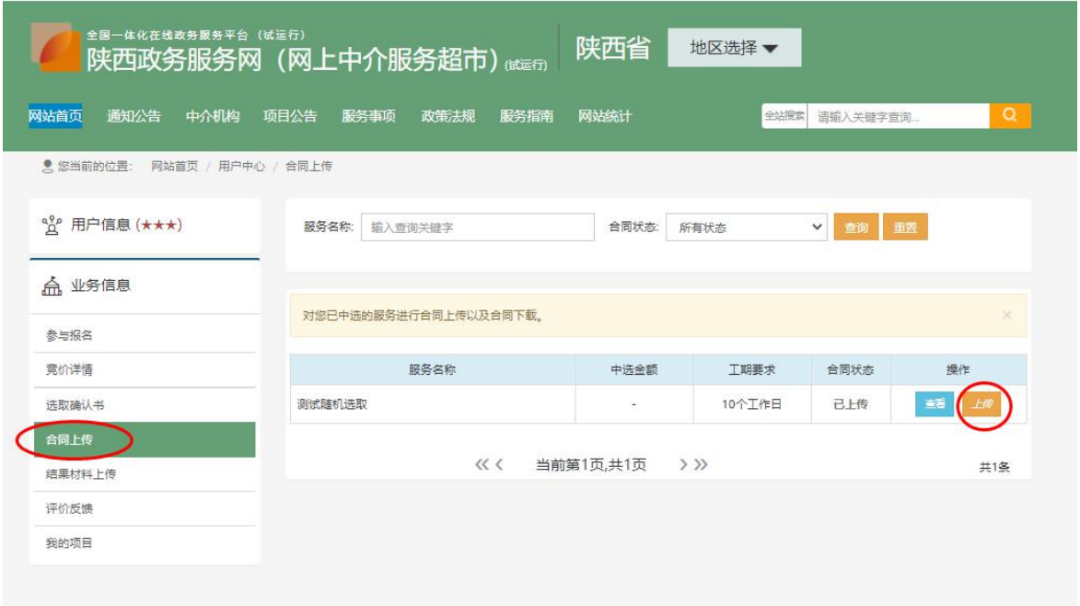Open the 网站首页 nav tab
Viewport: 1080px width, 606px height.
[55, 116]
